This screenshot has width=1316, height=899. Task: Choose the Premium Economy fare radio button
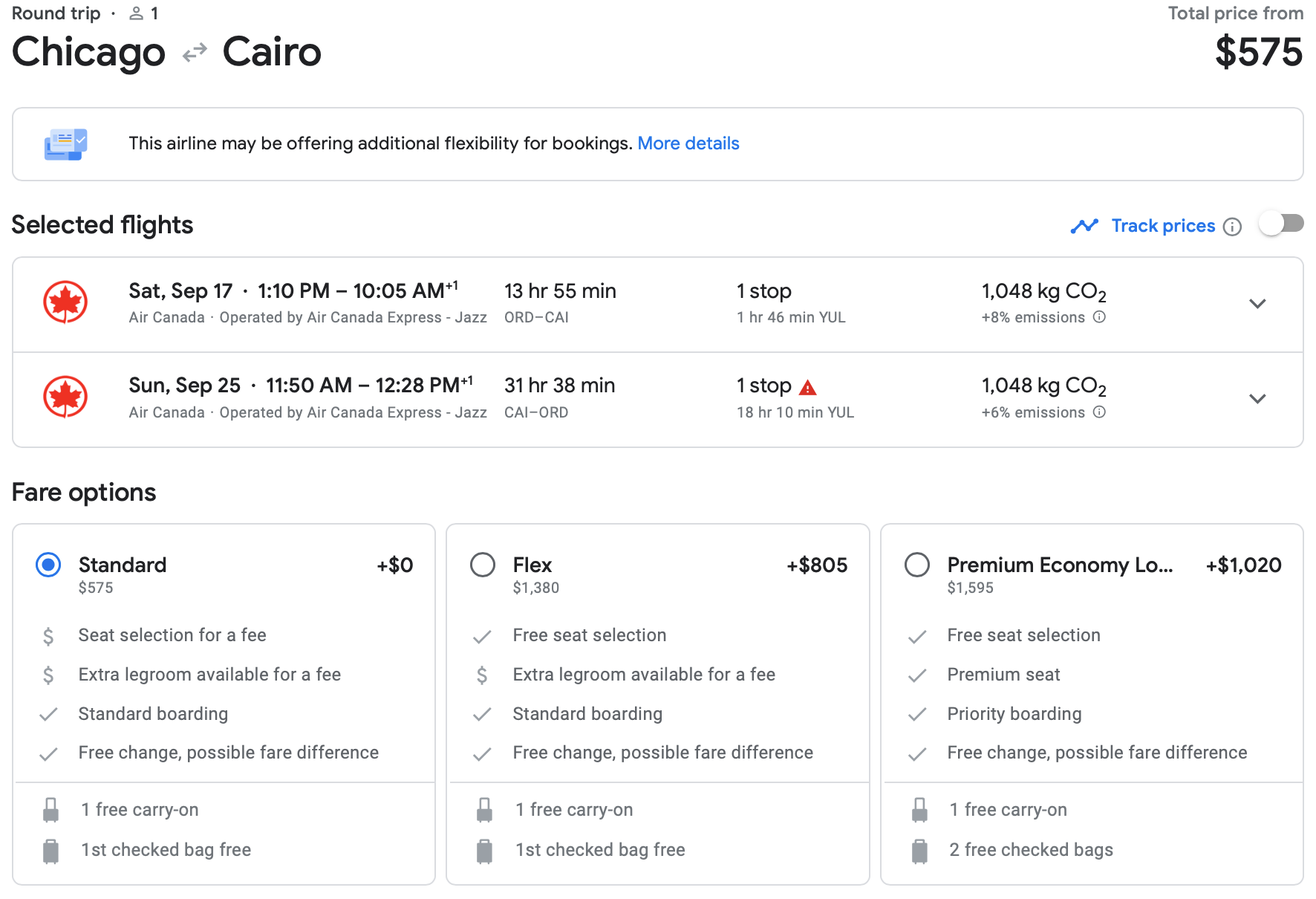click(x=917, y=565)
